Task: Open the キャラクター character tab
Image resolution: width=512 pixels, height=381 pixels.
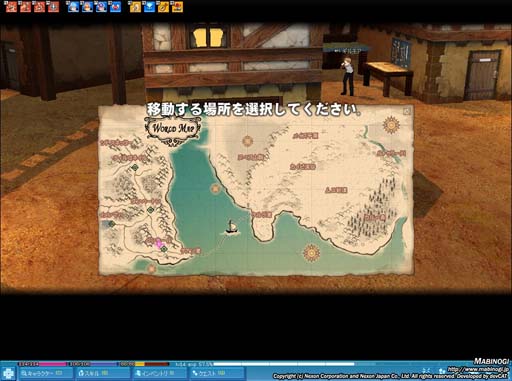Action: tap(45, 373)
